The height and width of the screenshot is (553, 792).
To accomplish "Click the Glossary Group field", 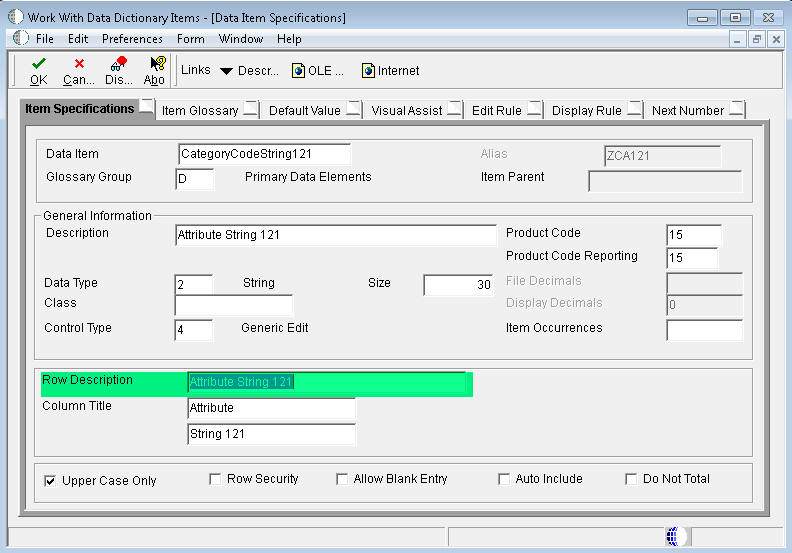I will [x=194, y=179].
